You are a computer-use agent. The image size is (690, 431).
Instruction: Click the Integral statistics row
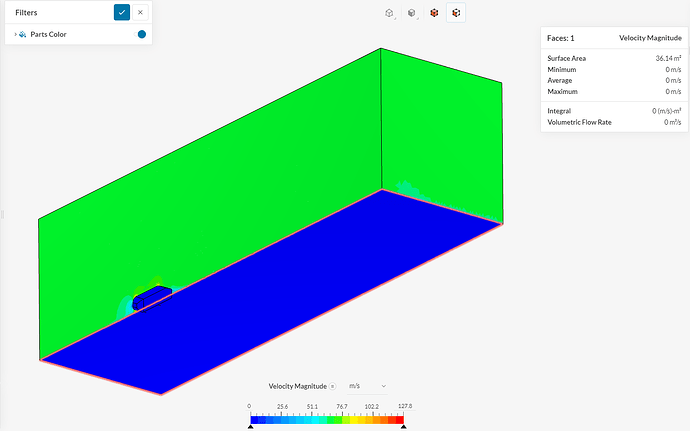pyautogui.click(x=614, y=111)
